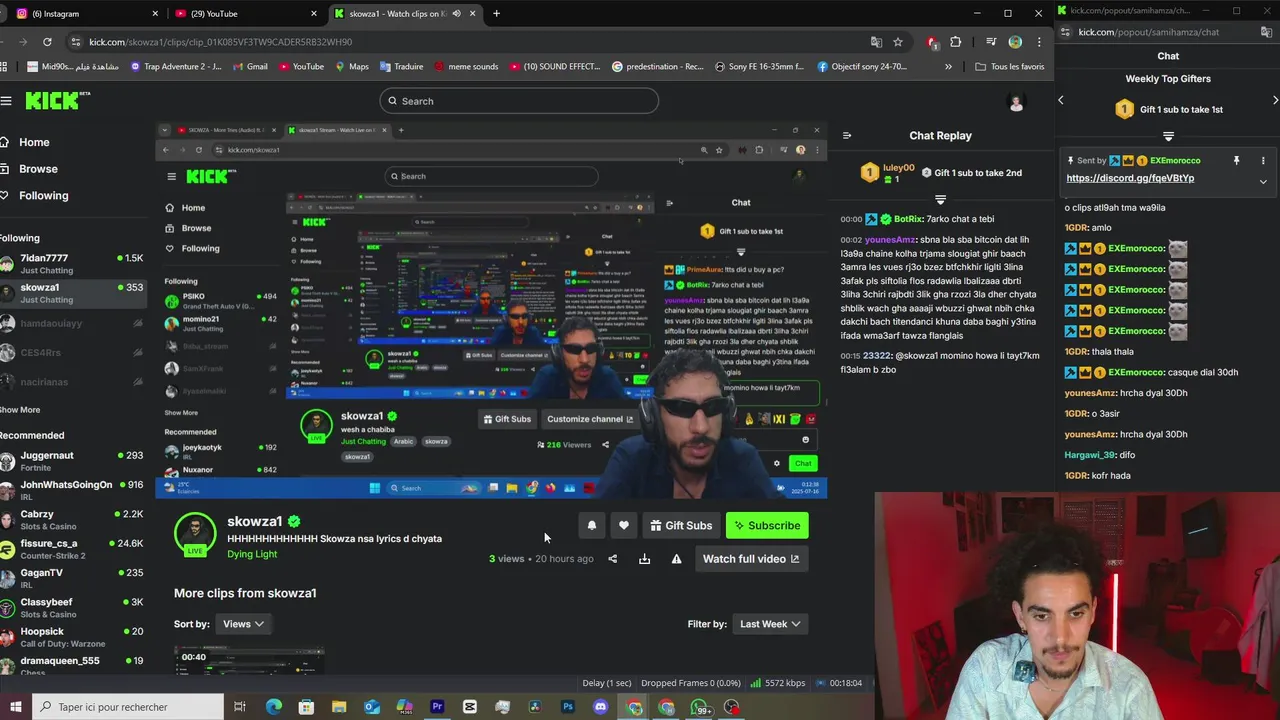Viewport: 1280px width, 720px height.
Task: Open Chrome profile avatar
Action: tap(1015, 42)
